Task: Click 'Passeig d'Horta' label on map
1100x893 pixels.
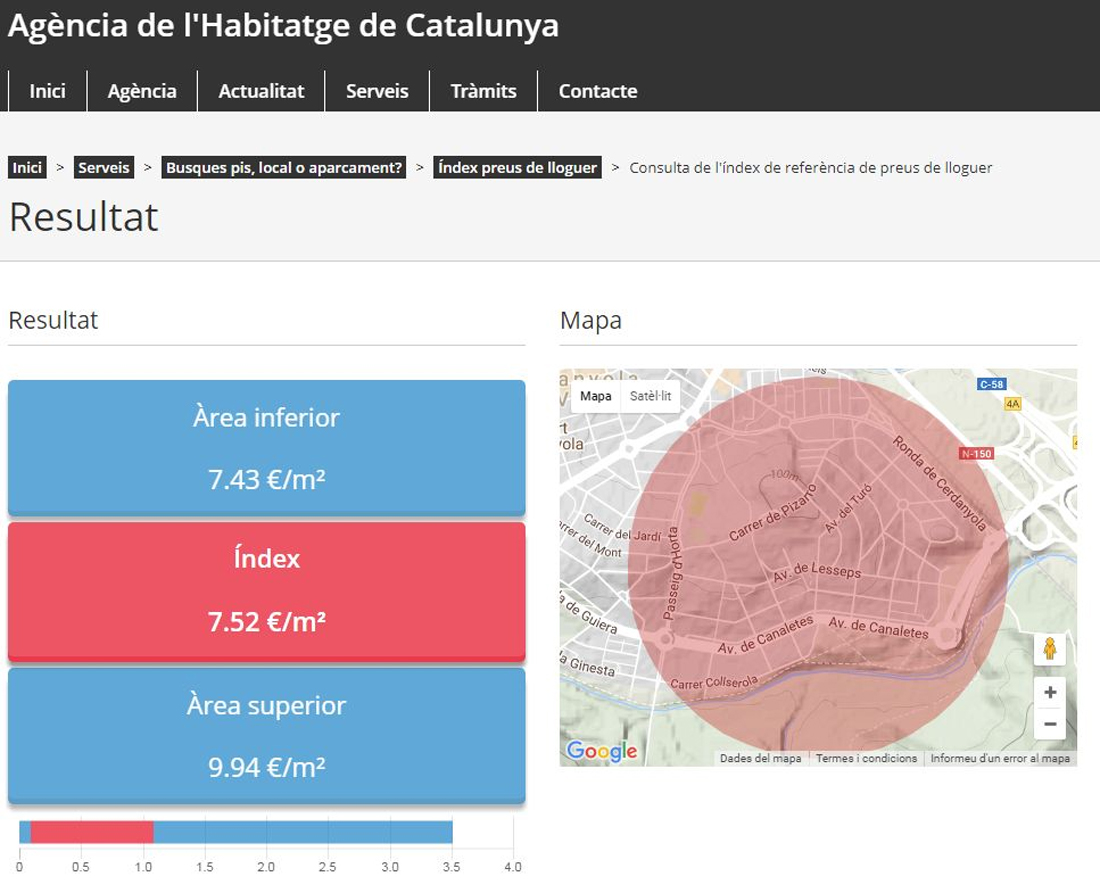Action: (672, 574)
